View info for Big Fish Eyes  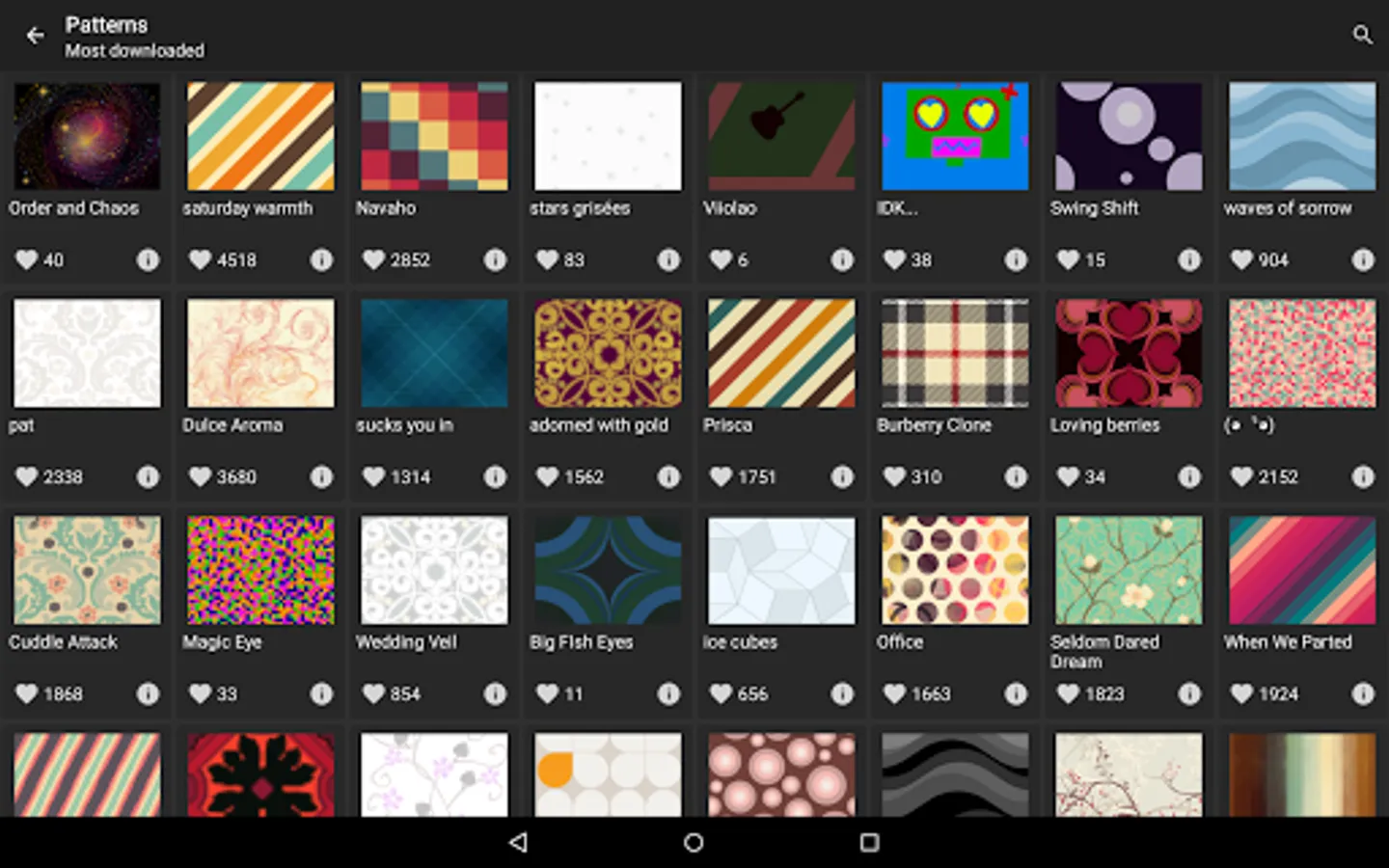668,693
